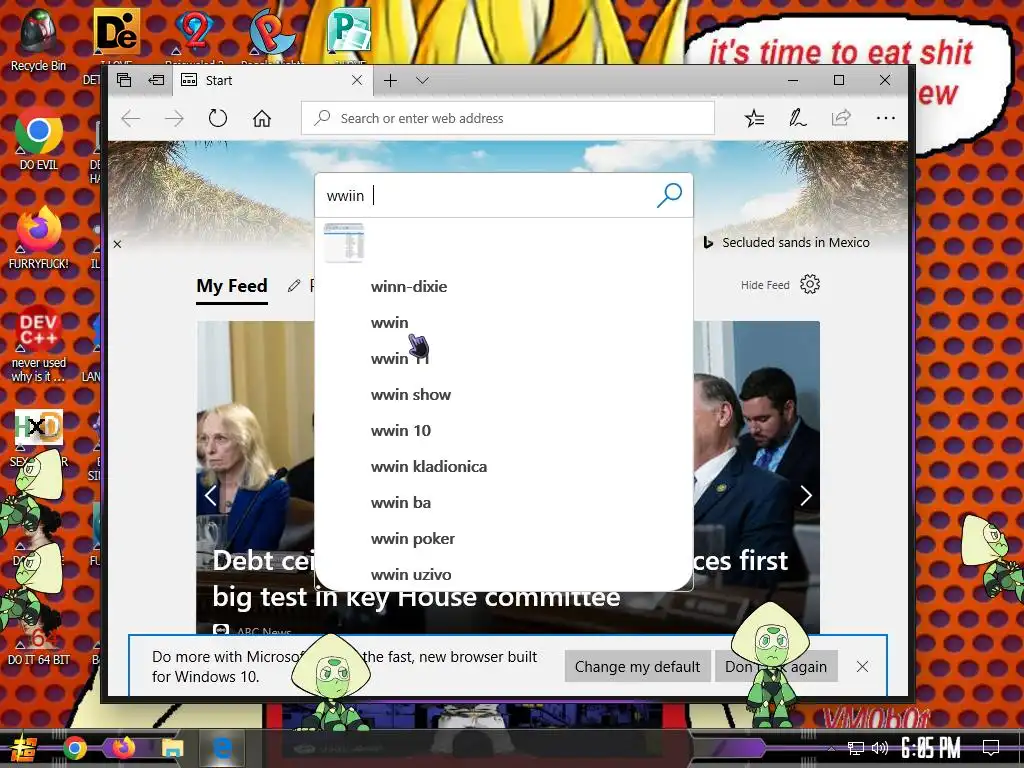Select the Start tab
This screenshot has height=768, width=1024.
coord(272,80)
